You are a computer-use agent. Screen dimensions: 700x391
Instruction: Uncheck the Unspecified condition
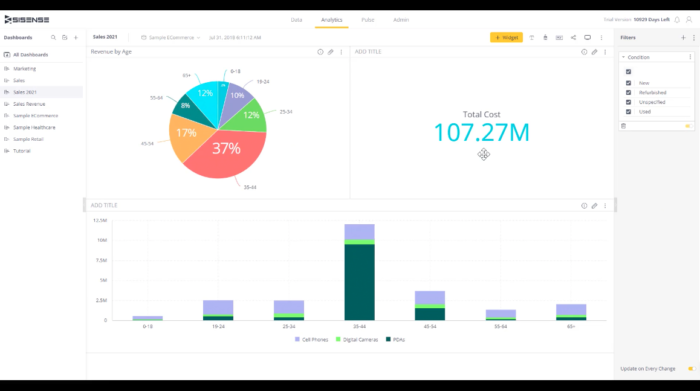pyautogui.click(x=629, y=102)
